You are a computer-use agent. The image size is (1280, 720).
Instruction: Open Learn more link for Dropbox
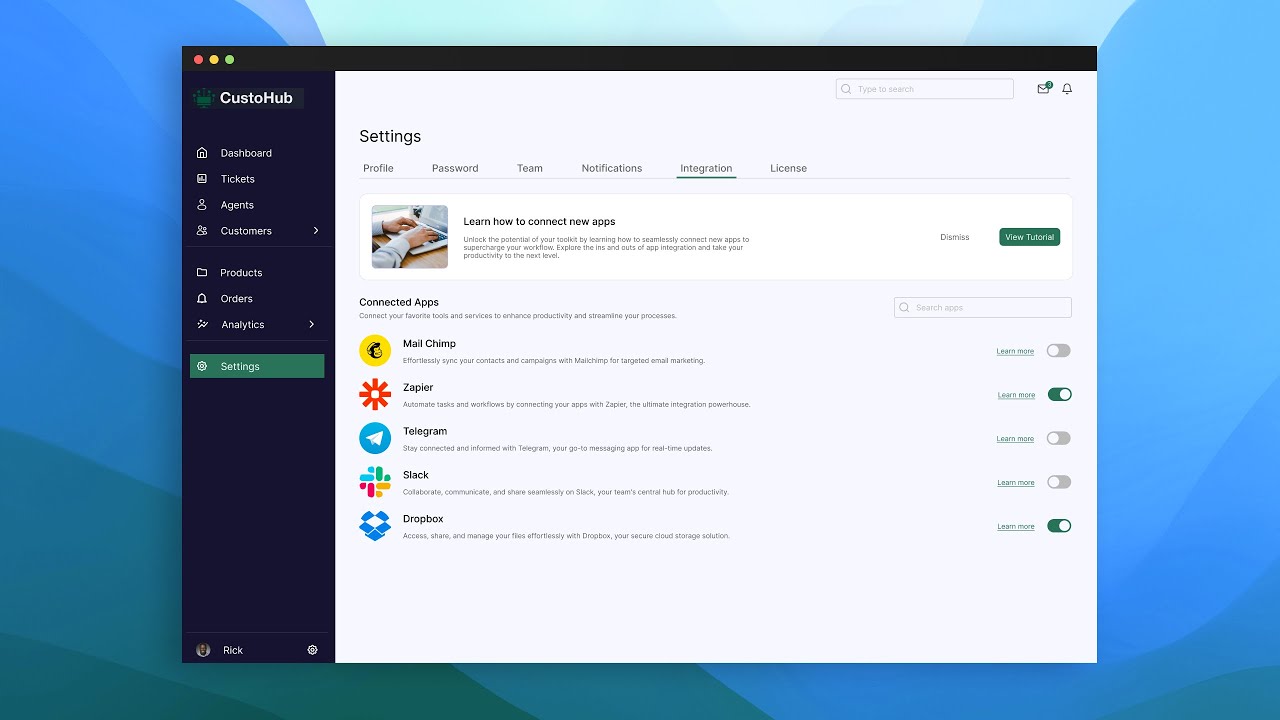[1015, 527]
